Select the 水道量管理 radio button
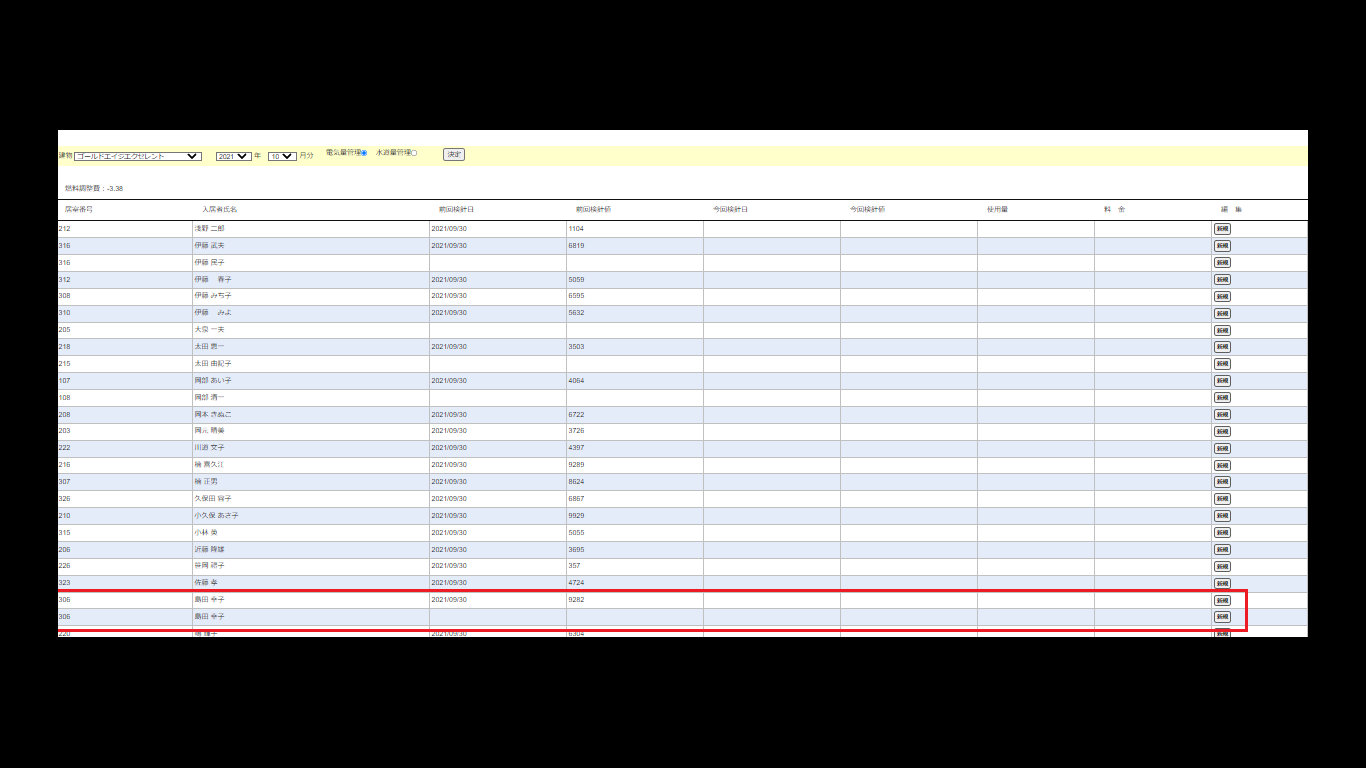The image size is (1366, 768). pyautogui.click(x=414, y=153)
